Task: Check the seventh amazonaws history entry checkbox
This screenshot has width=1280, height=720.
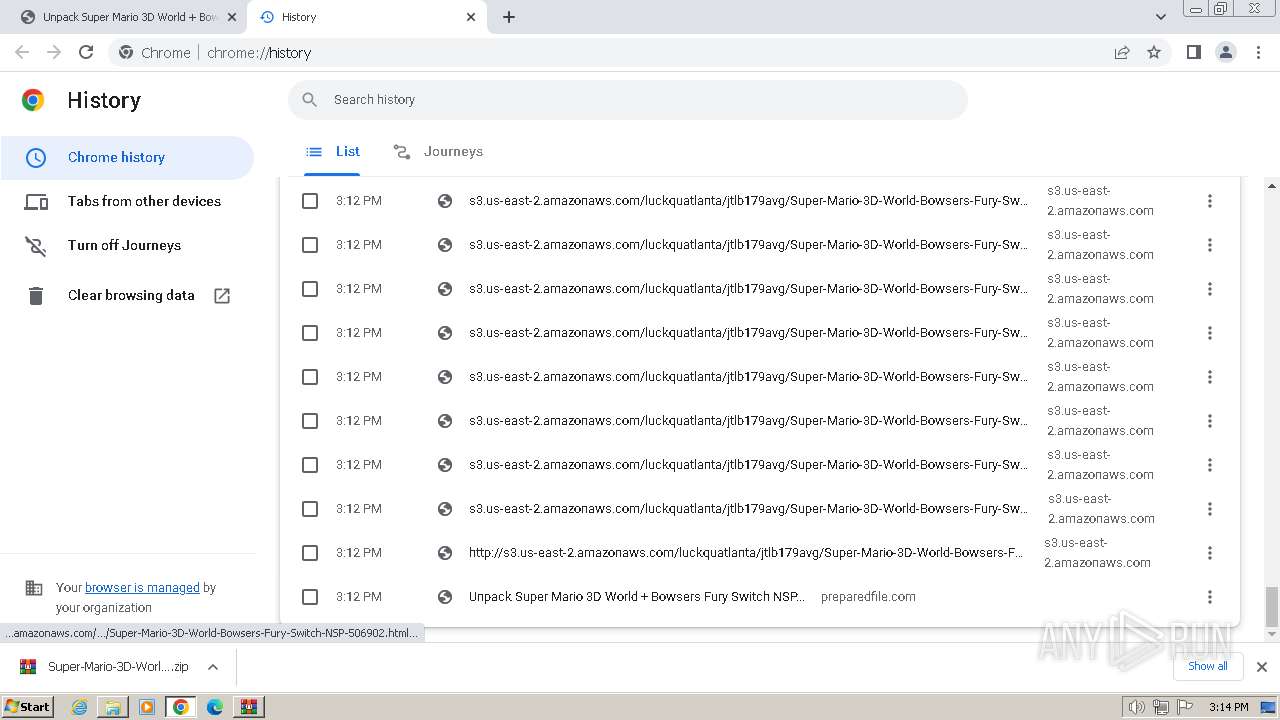Action: pyautogui.click(x=310, y=465)
